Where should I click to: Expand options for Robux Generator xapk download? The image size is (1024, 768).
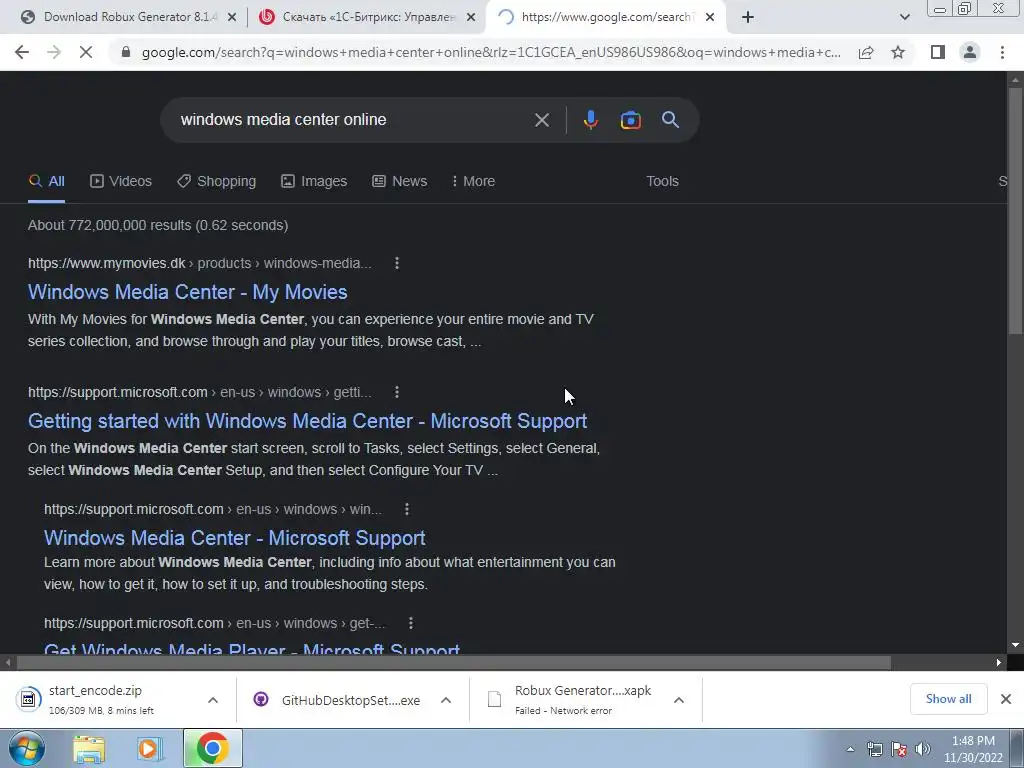(679, 700)
